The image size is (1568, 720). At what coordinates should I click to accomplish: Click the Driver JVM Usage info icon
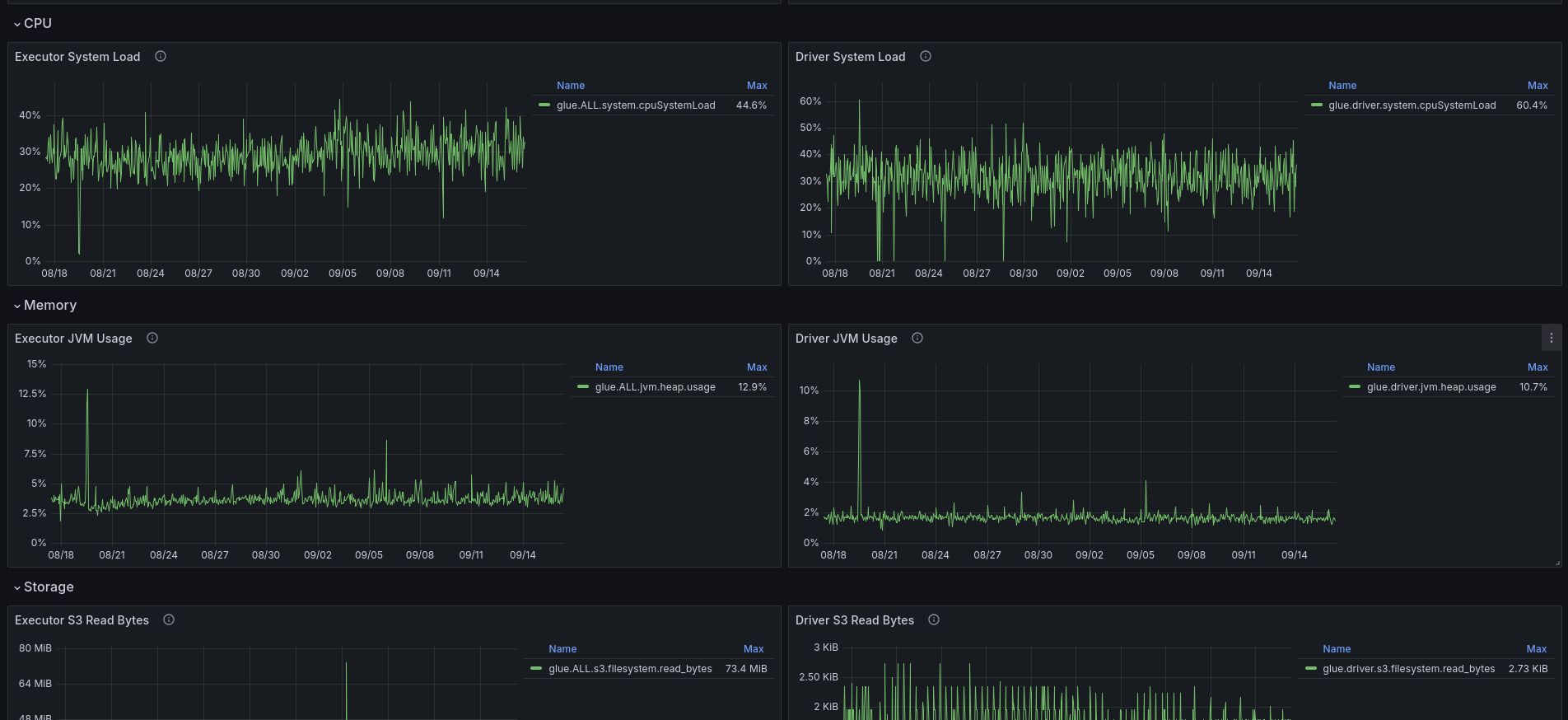(917, 339)
